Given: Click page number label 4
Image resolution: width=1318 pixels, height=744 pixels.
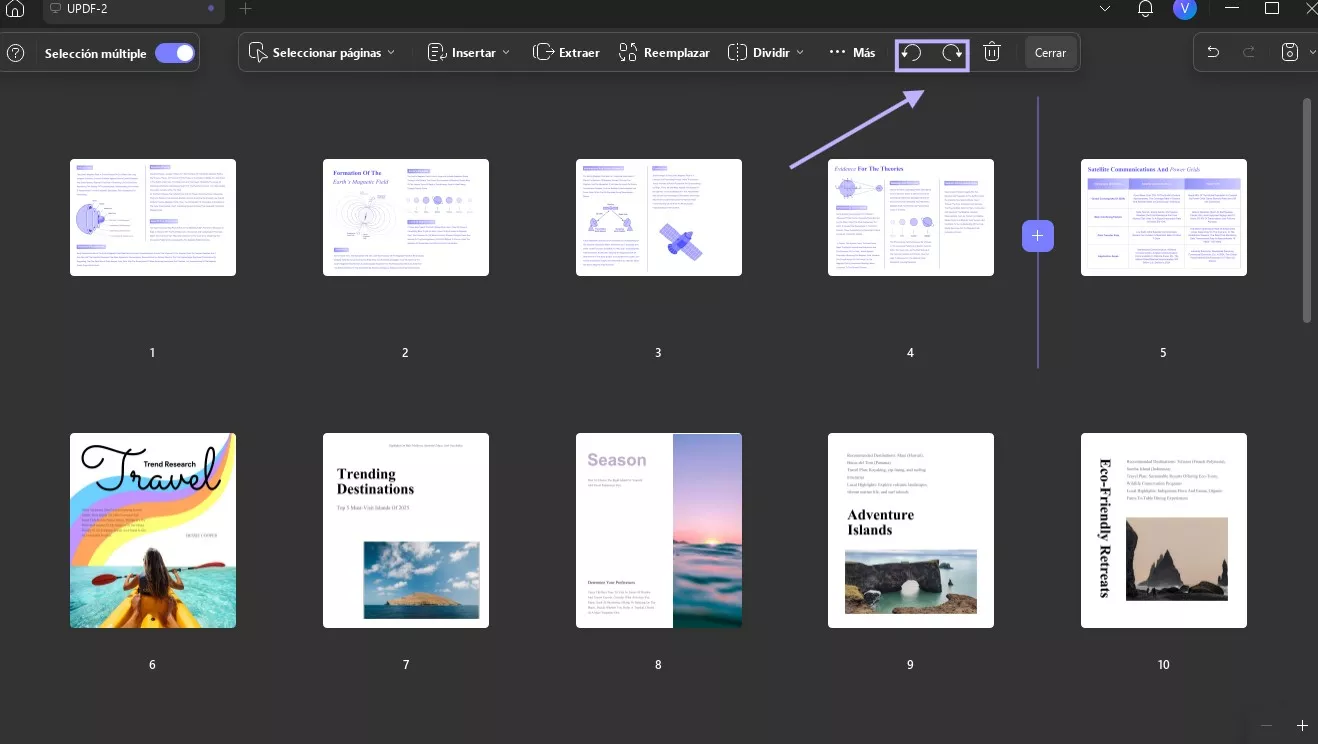Looking at the screenshot, I should point(910,353).
